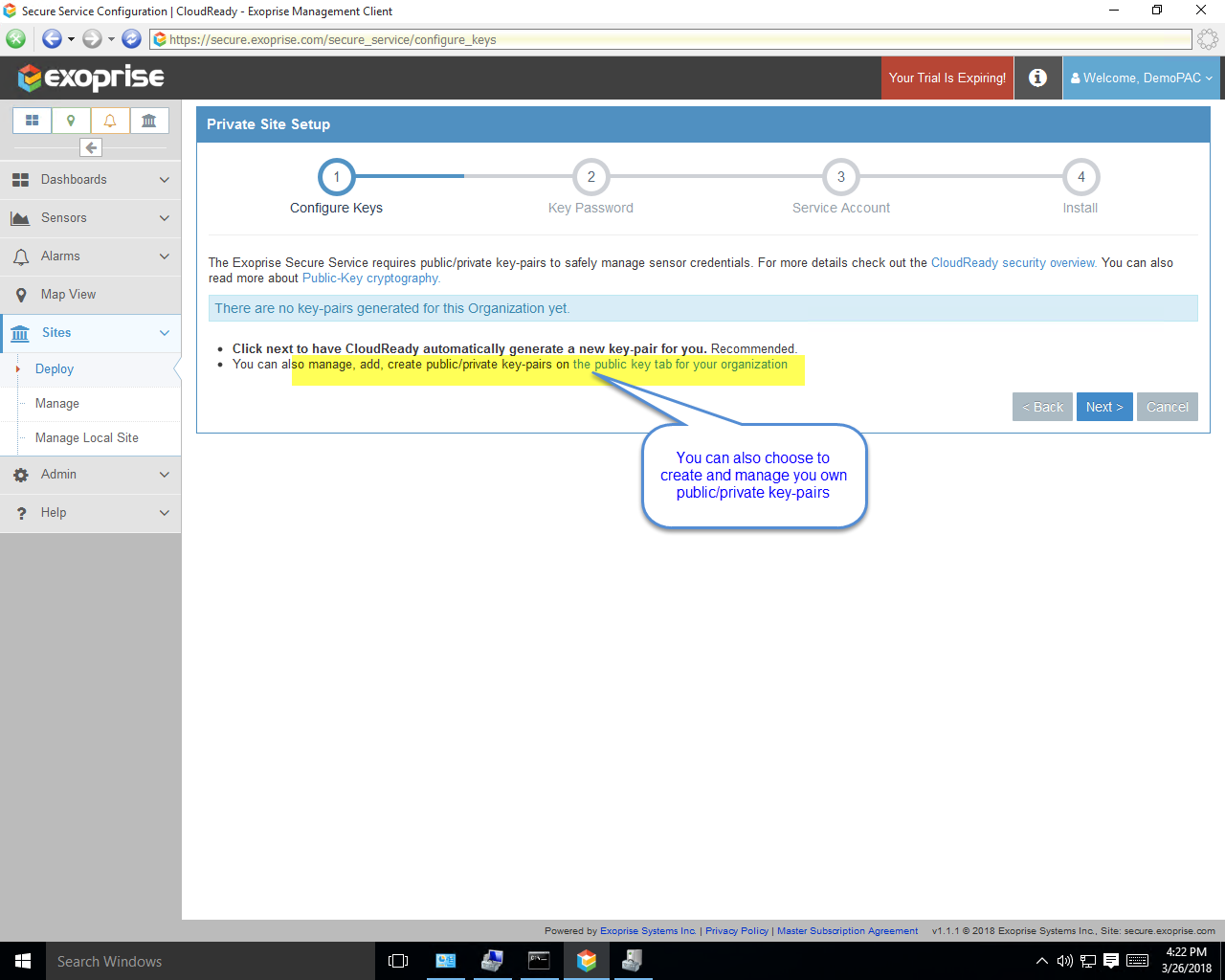Open the map pin quick icon
The height and width of the screenshot is (980, 1225).
(71, 121)
